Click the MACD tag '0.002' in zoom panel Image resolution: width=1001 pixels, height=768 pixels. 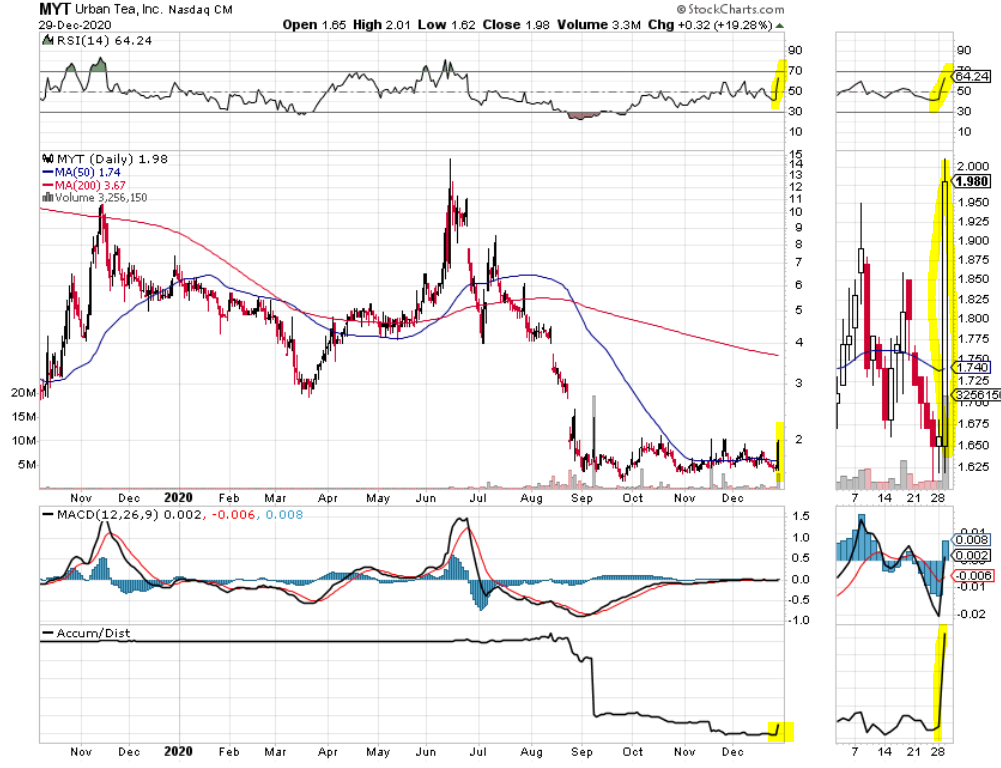972,555
